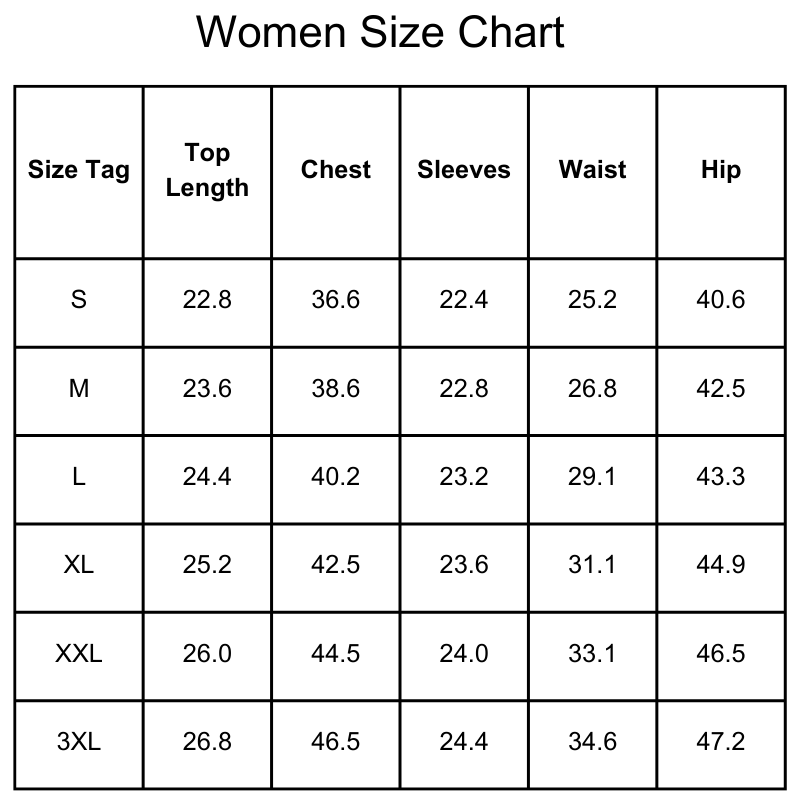Select the Size Tag column header
The height and width of the screenshot is (800, 800).
pyautogui.click(x=79, y=170)
